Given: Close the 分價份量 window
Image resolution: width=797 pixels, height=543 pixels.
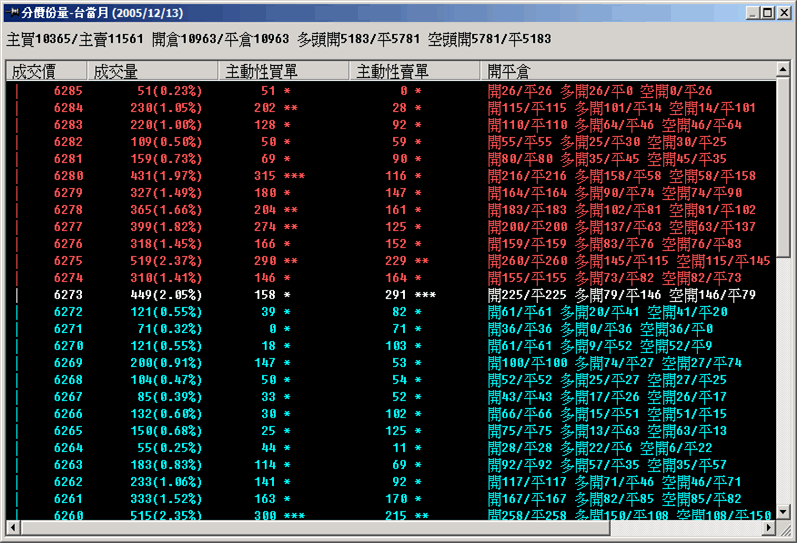Looking at the screenshot, I should [x=784, y=13].
